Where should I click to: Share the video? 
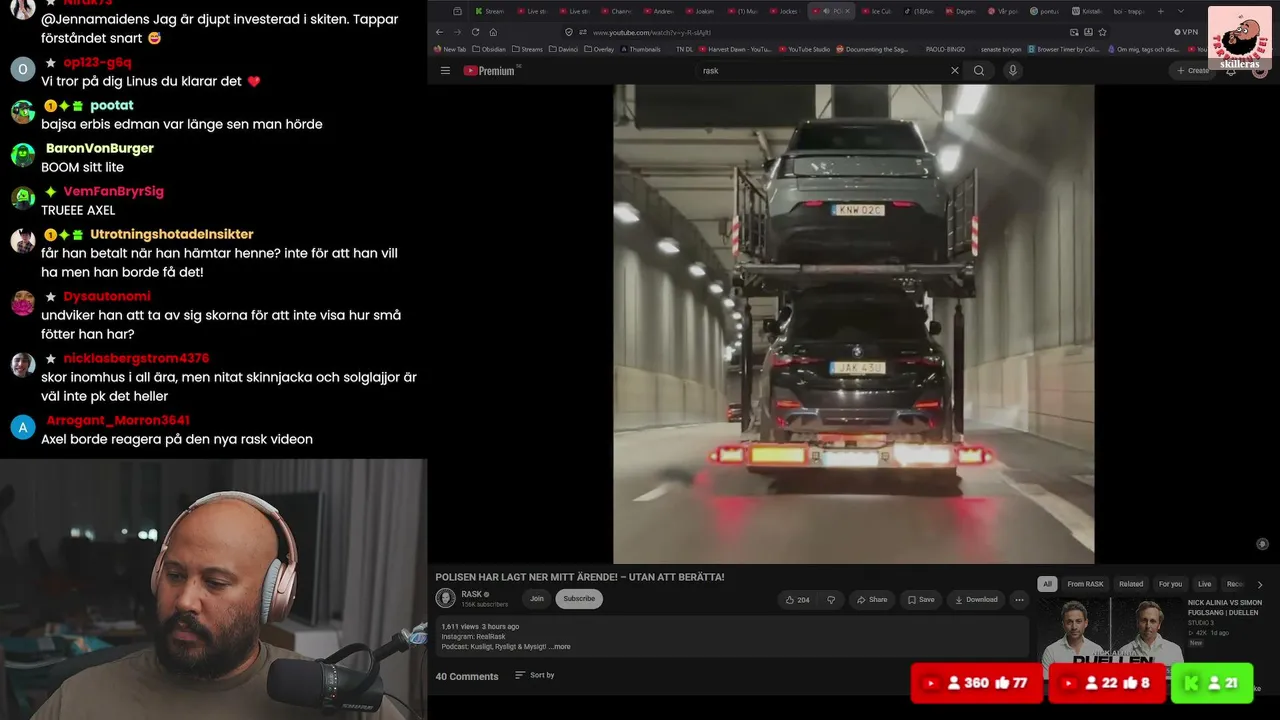pyautogui.click(x=871, y=600)
